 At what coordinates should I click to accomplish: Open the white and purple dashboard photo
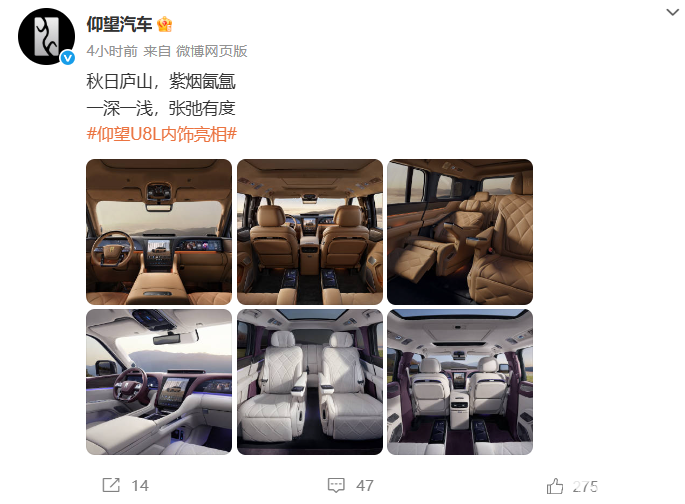(159, 382)
